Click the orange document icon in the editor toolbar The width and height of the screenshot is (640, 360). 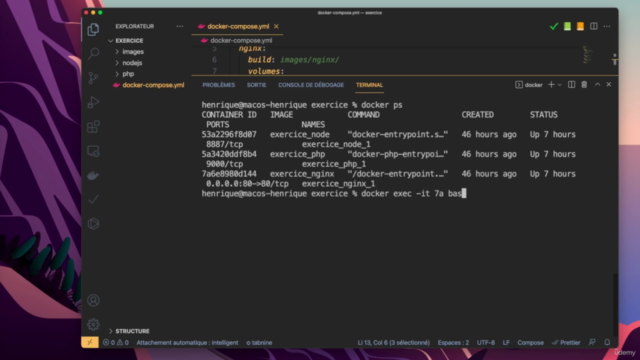point(580,27)
